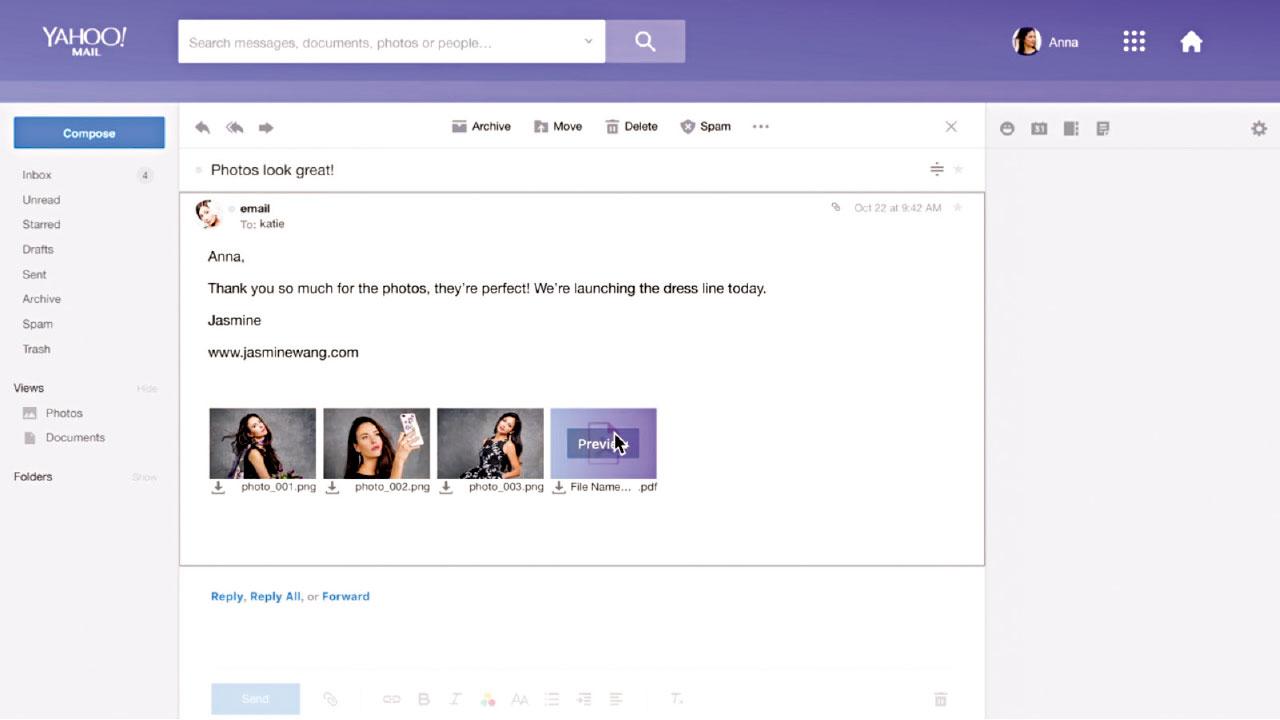Select the Drafts folder
The image size is (1280, 720).
pos(38,249)
